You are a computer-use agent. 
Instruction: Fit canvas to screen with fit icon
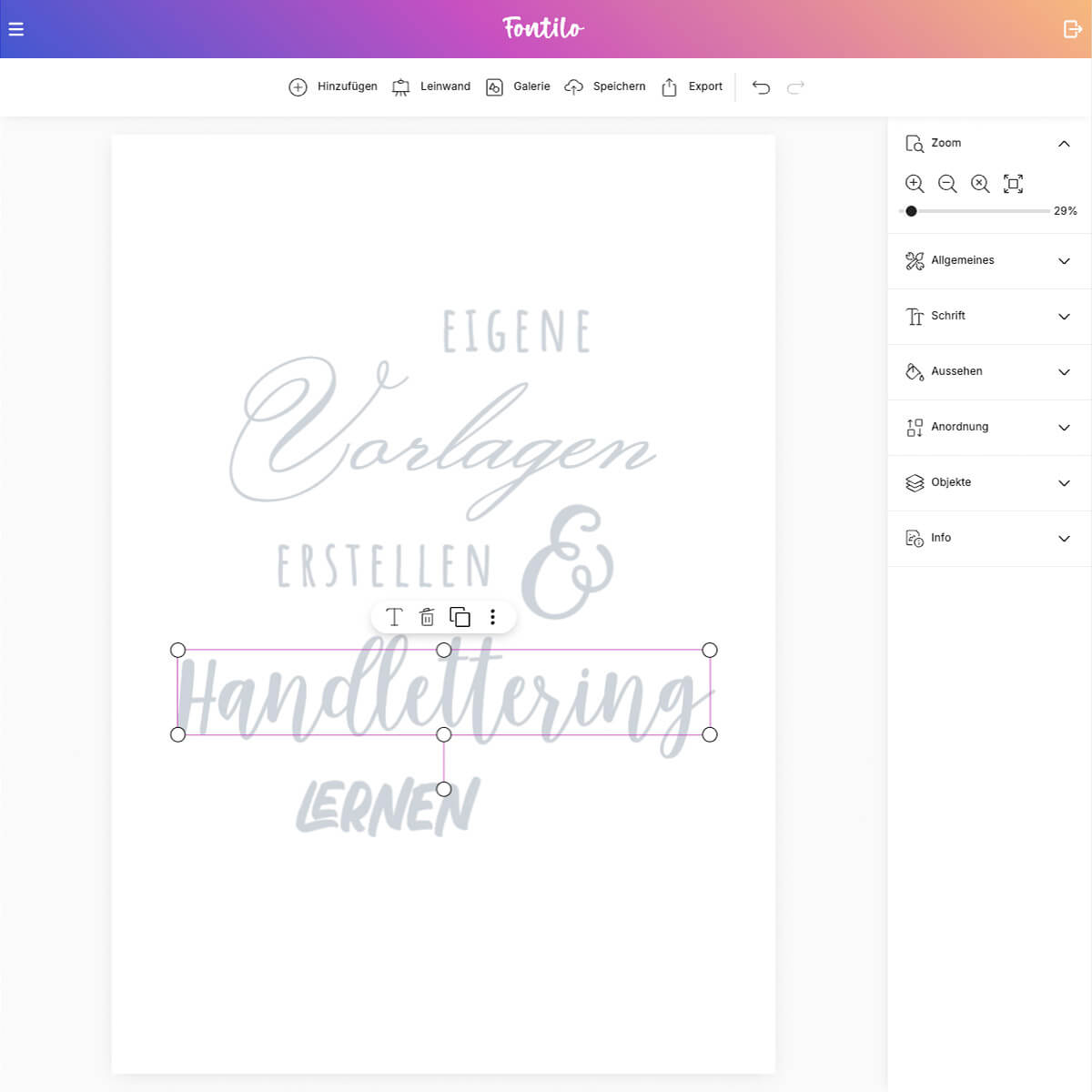click(x=1013, y=183)
